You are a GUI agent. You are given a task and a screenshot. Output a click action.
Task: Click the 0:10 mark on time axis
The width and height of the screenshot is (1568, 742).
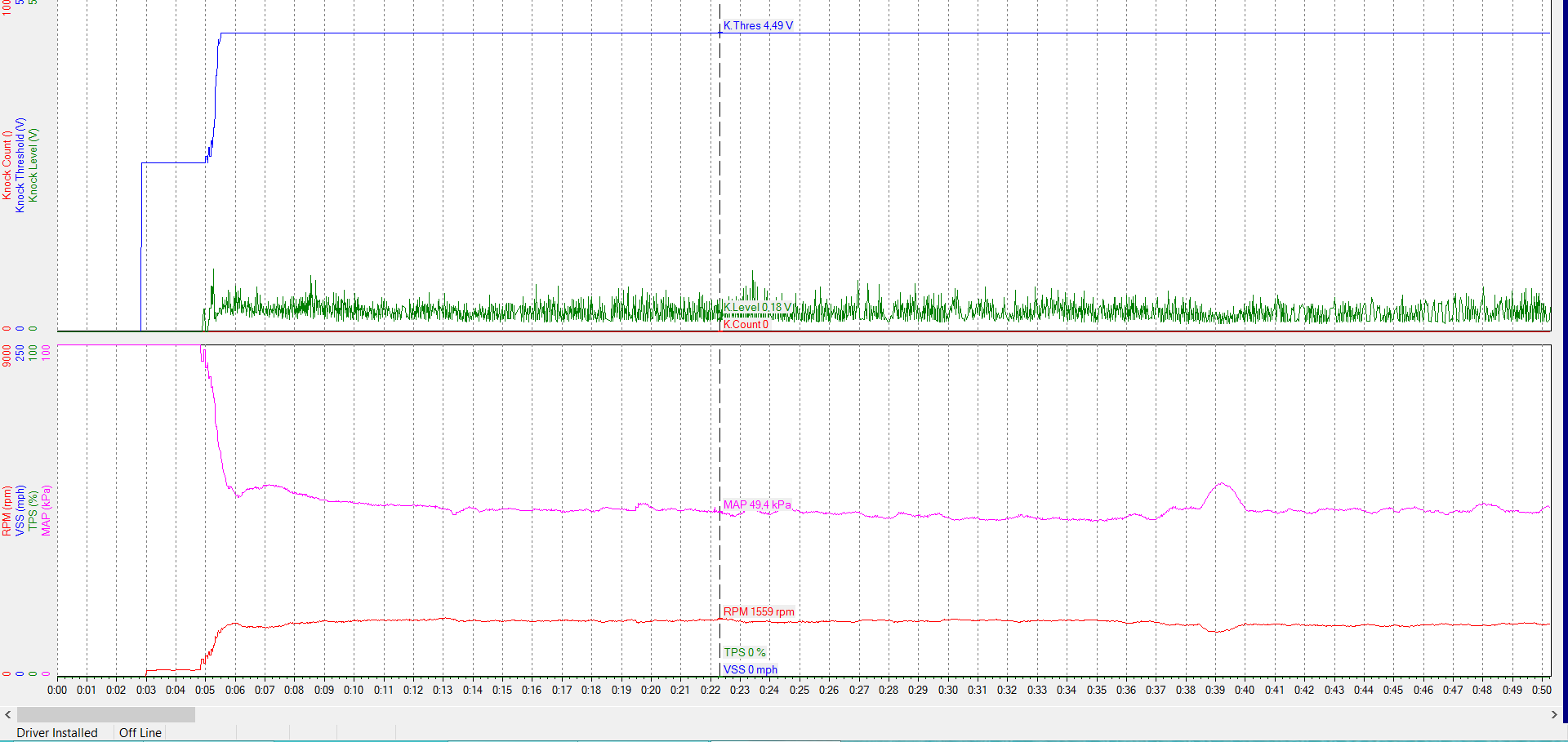[x=354, y=690]
